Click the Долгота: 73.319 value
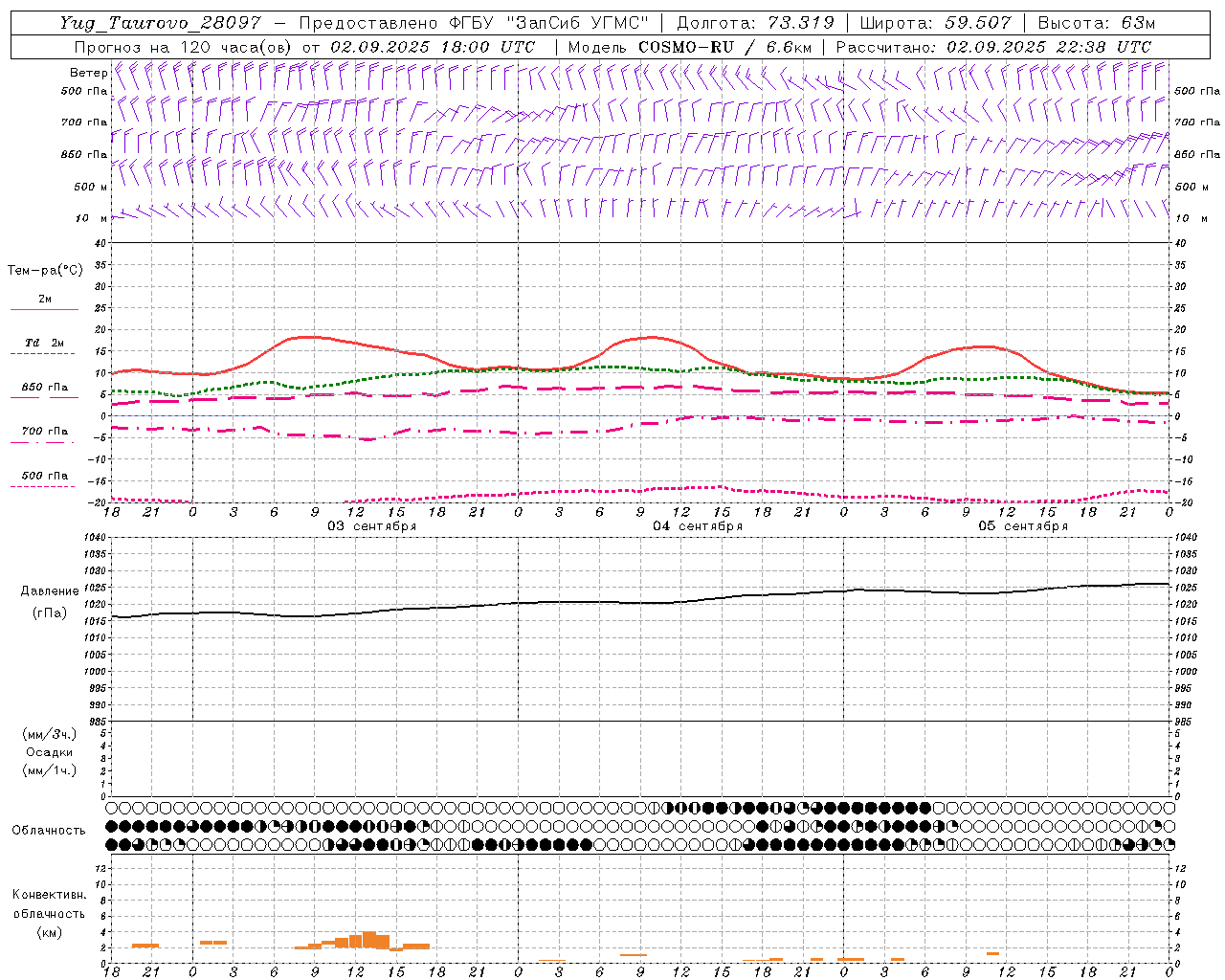 (755, 23)
